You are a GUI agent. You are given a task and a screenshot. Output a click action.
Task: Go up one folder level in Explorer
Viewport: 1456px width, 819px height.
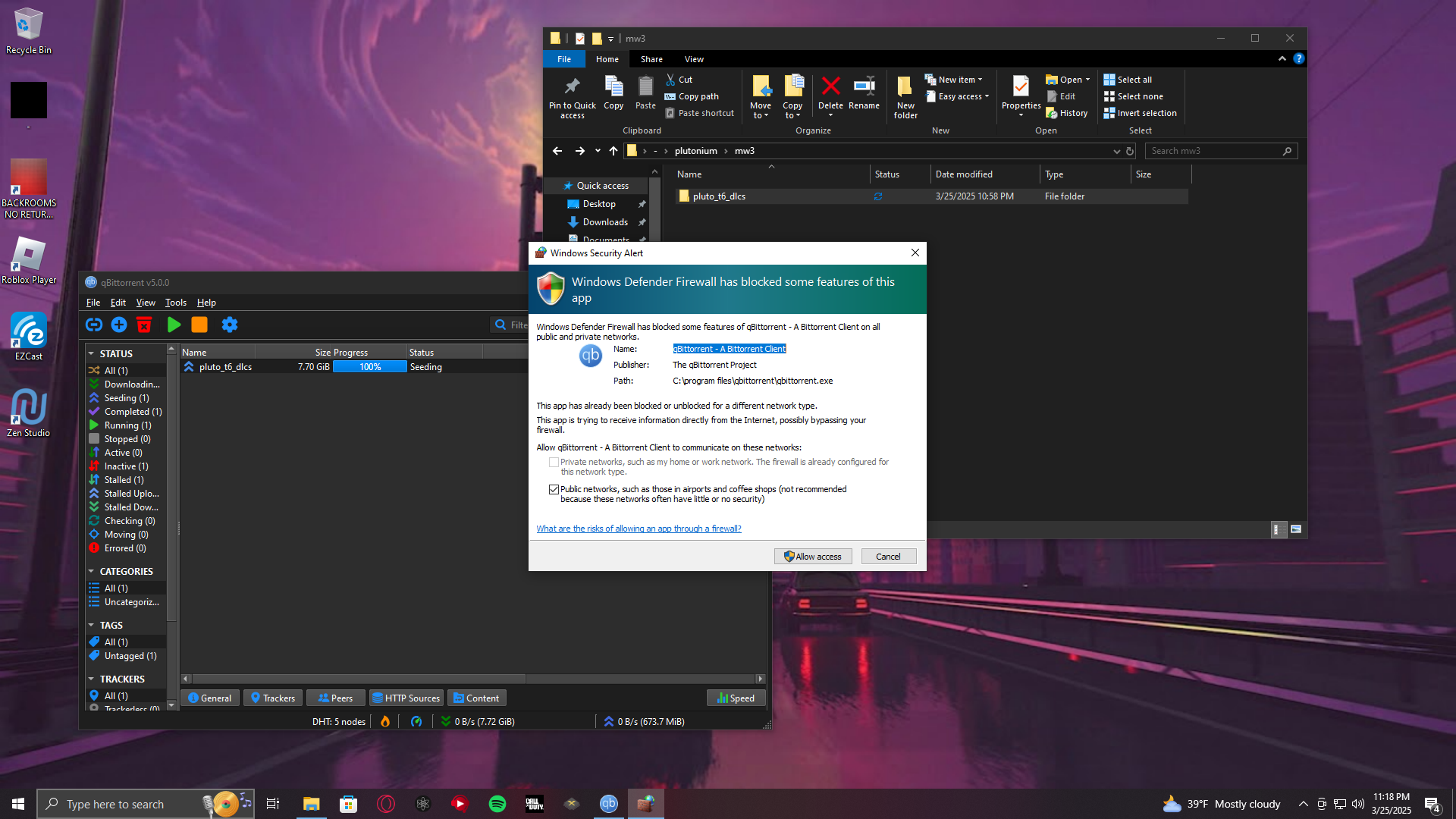click(613, 151)
